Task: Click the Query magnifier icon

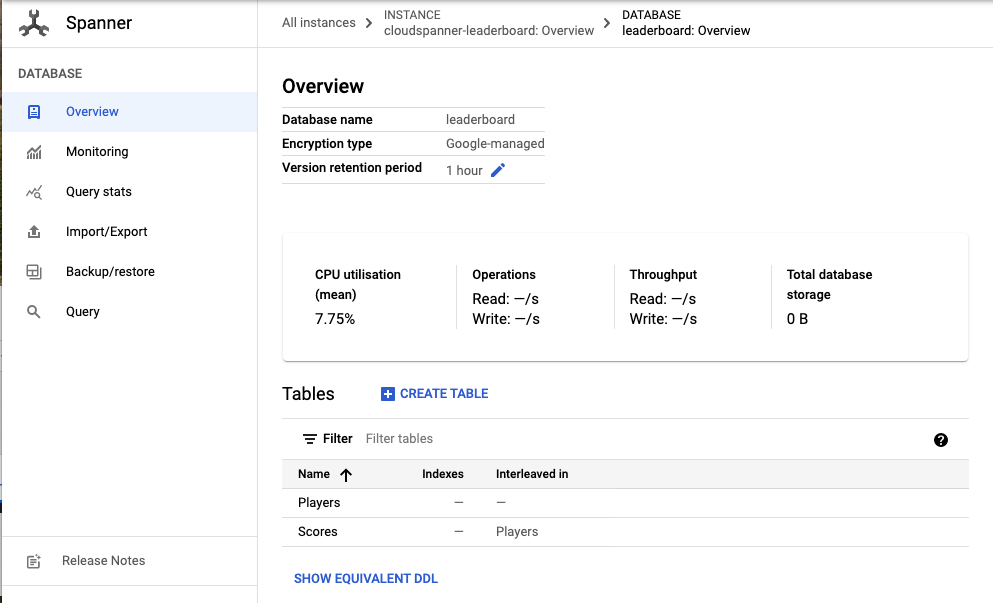Action: [34, 312]
